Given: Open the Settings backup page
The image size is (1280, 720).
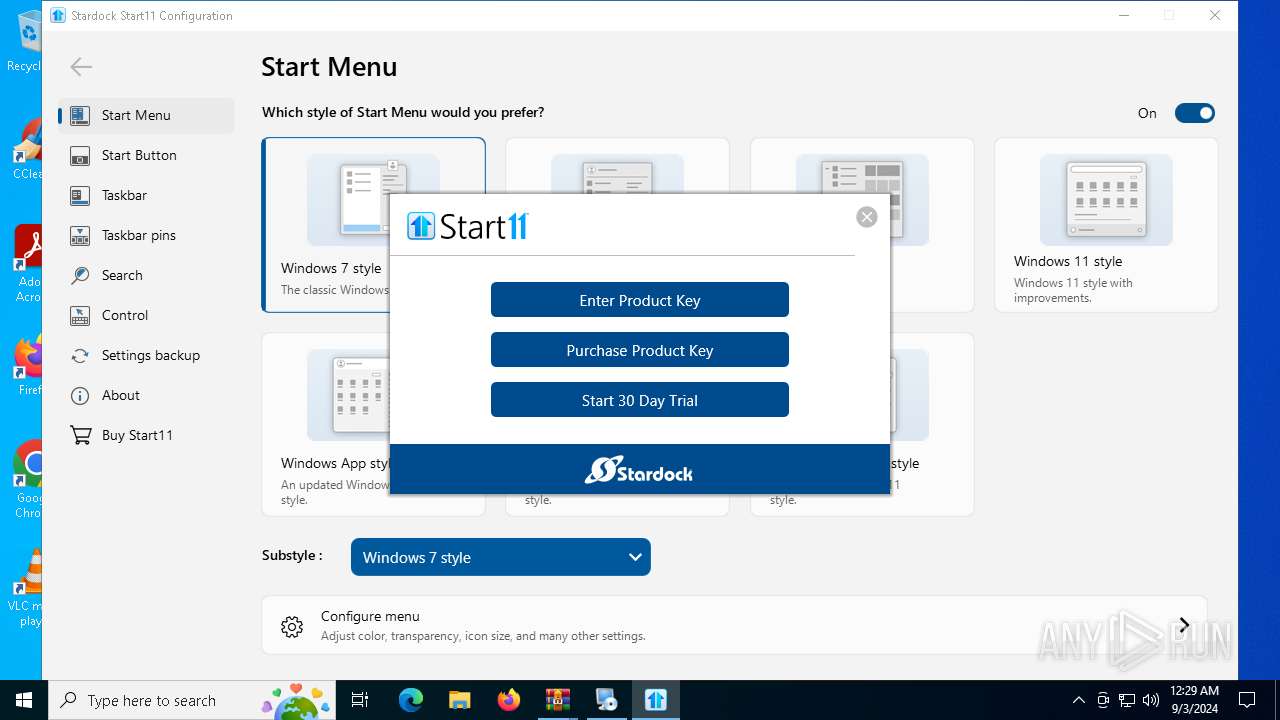Looking at the screenshot, I should click(x=146, y=355).
